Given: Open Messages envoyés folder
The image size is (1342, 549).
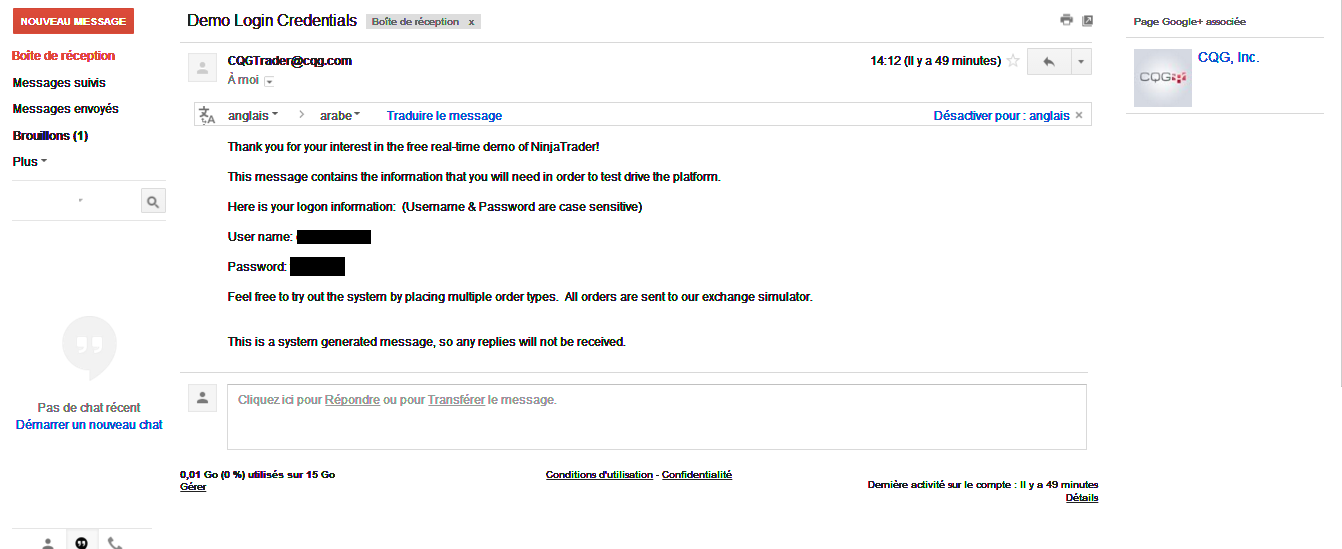Looking at the screenshot, I should pyautogui.click(x=65, y=109).
